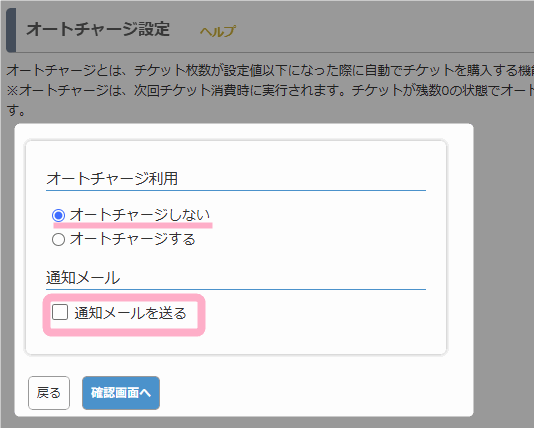Click the pink underline beneath オートチャージしない

pos(133,225)
